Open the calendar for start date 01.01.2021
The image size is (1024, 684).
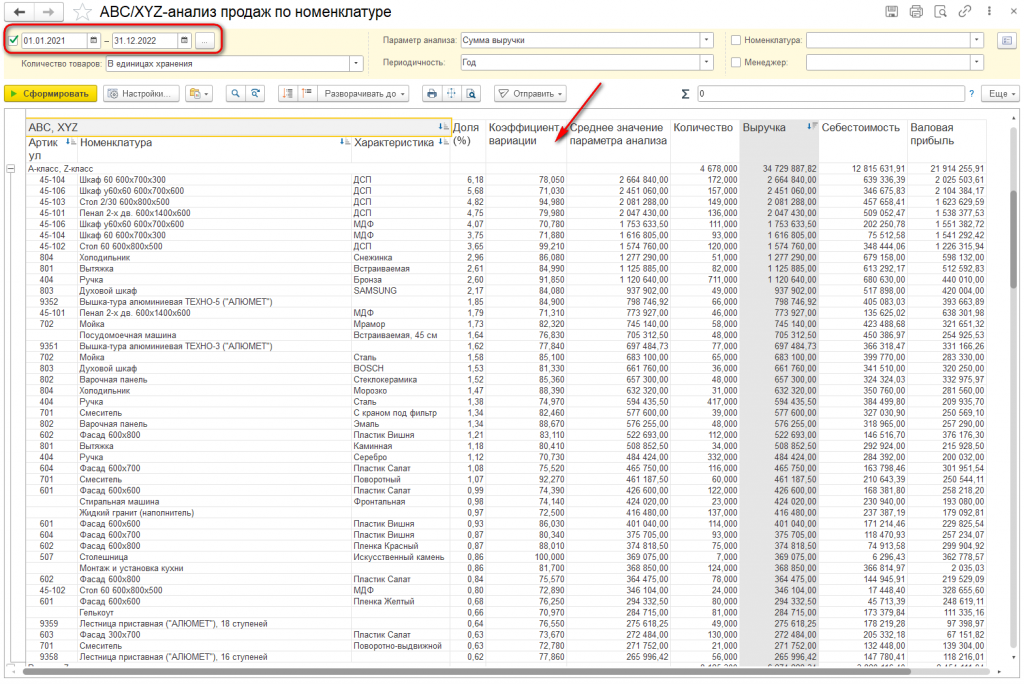click(x=93, y=41)
